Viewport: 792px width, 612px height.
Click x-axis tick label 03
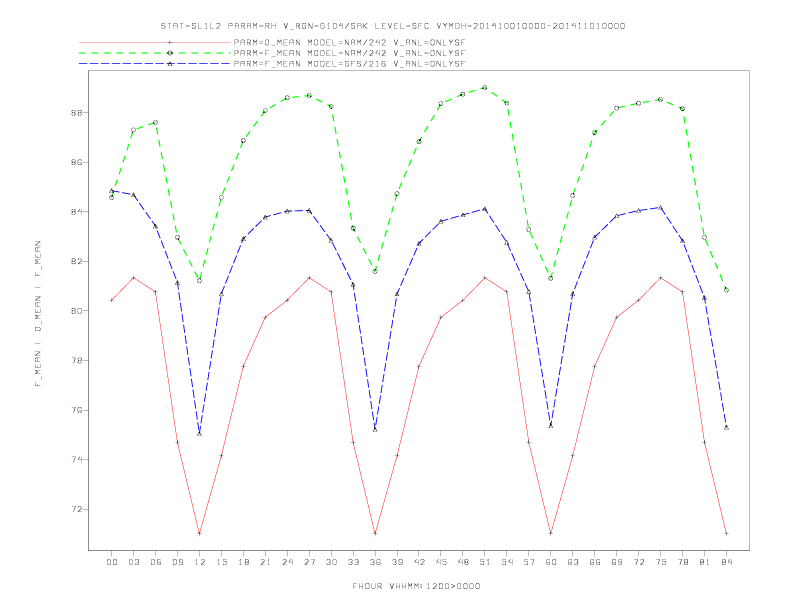coord(133,562)
